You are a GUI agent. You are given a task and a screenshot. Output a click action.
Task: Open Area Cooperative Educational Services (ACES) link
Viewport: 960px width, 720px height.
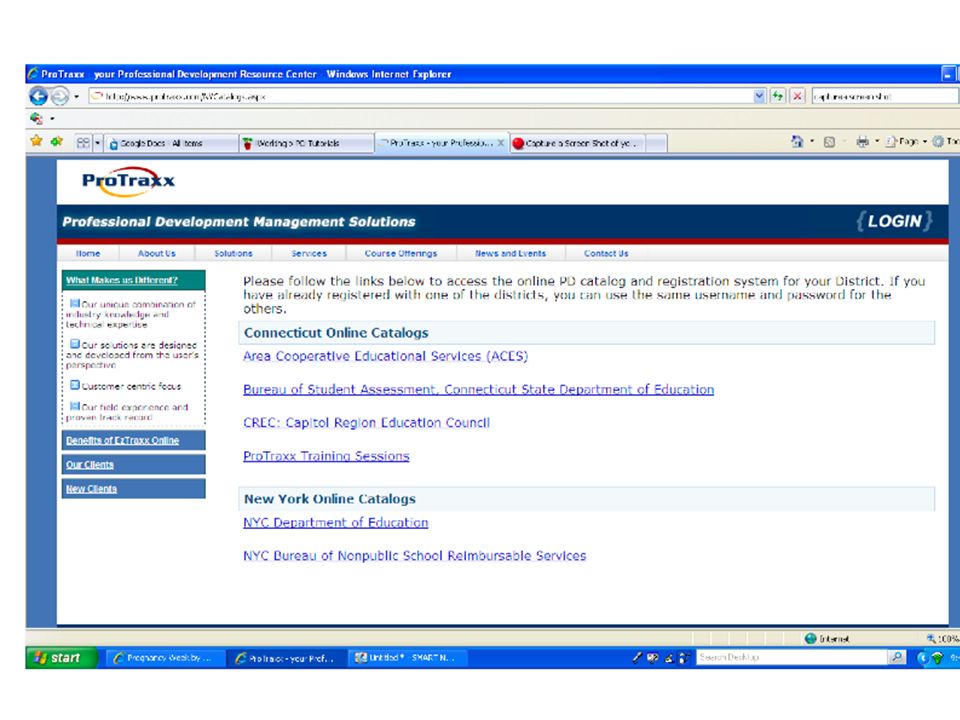386,356
